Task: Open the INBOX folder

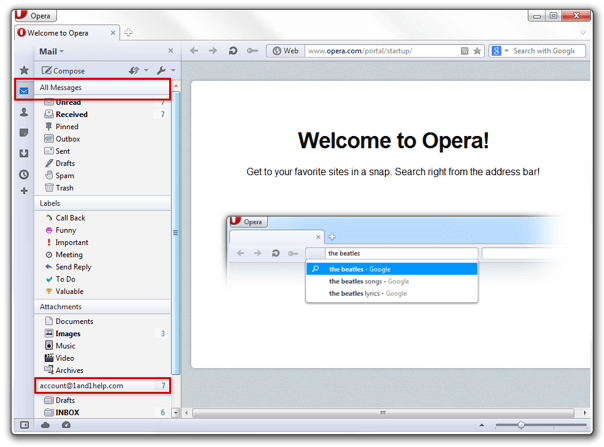Action: click(102, 413)
